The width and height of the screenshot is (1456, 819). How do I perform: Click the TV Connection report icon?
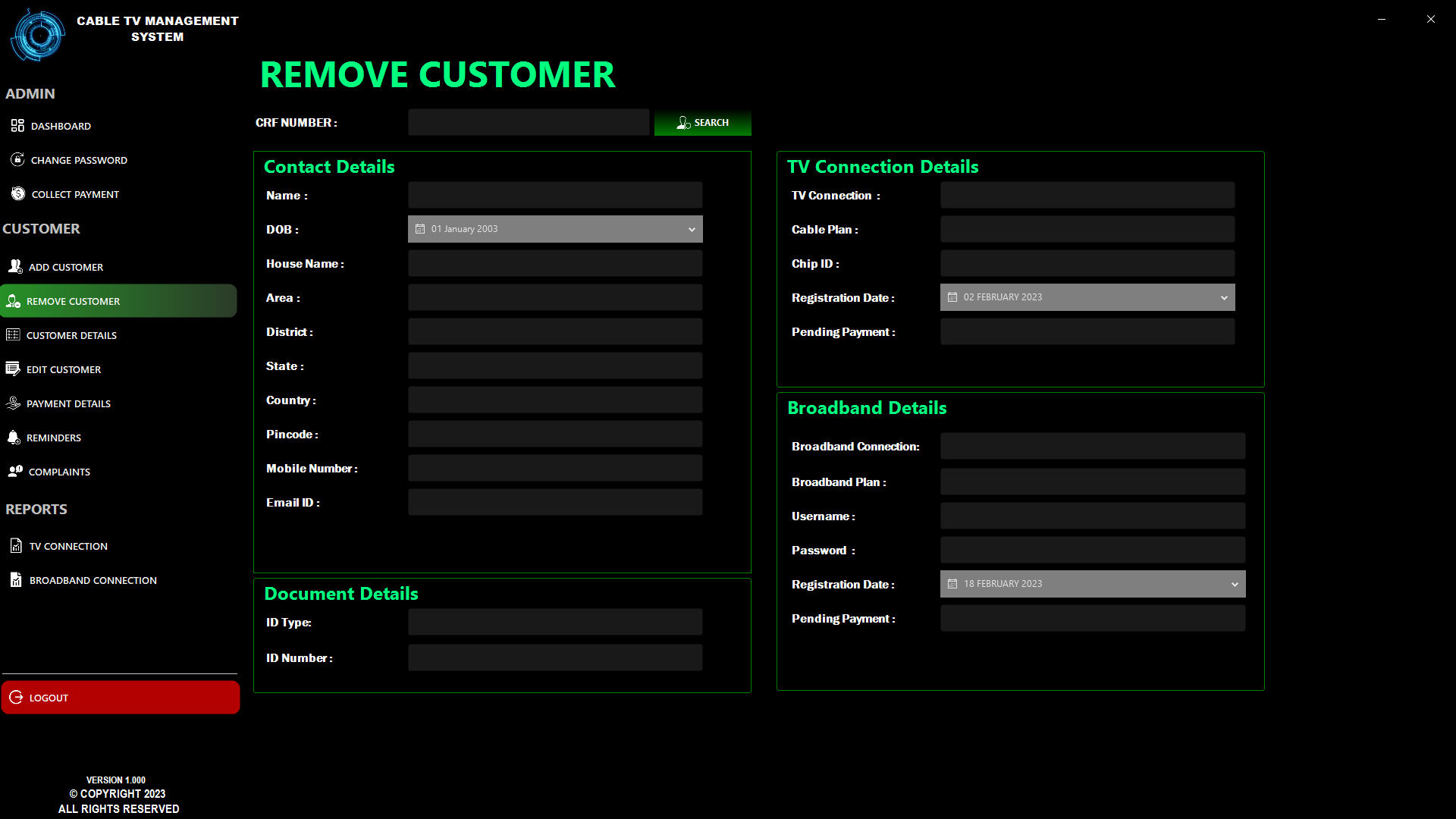click(16, 545)
